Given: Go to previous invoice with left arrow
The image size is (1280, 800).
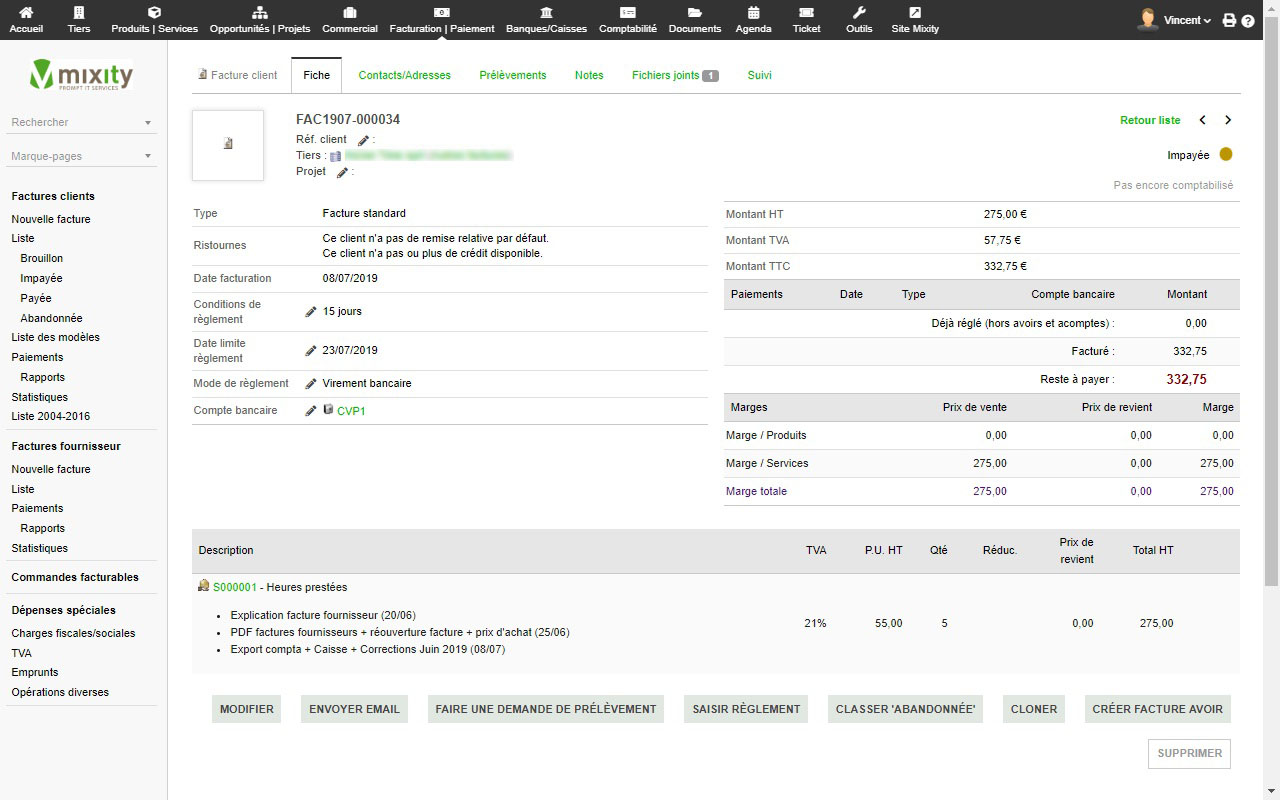Looking at the screenshot, I should (1202, 120).
